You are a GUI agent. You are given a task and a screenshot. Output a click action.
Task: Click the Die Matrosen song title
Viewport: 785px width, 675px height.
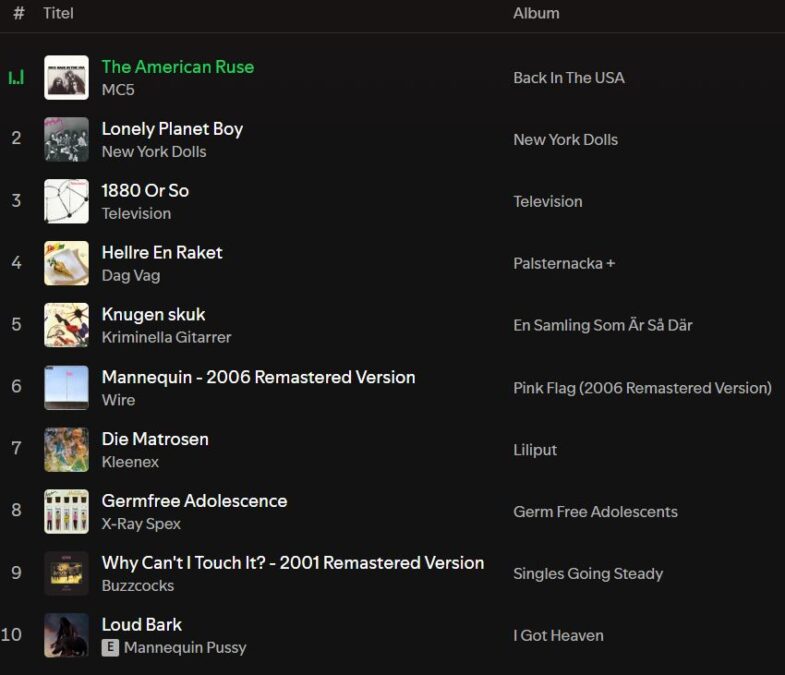(x=155, y=439)
